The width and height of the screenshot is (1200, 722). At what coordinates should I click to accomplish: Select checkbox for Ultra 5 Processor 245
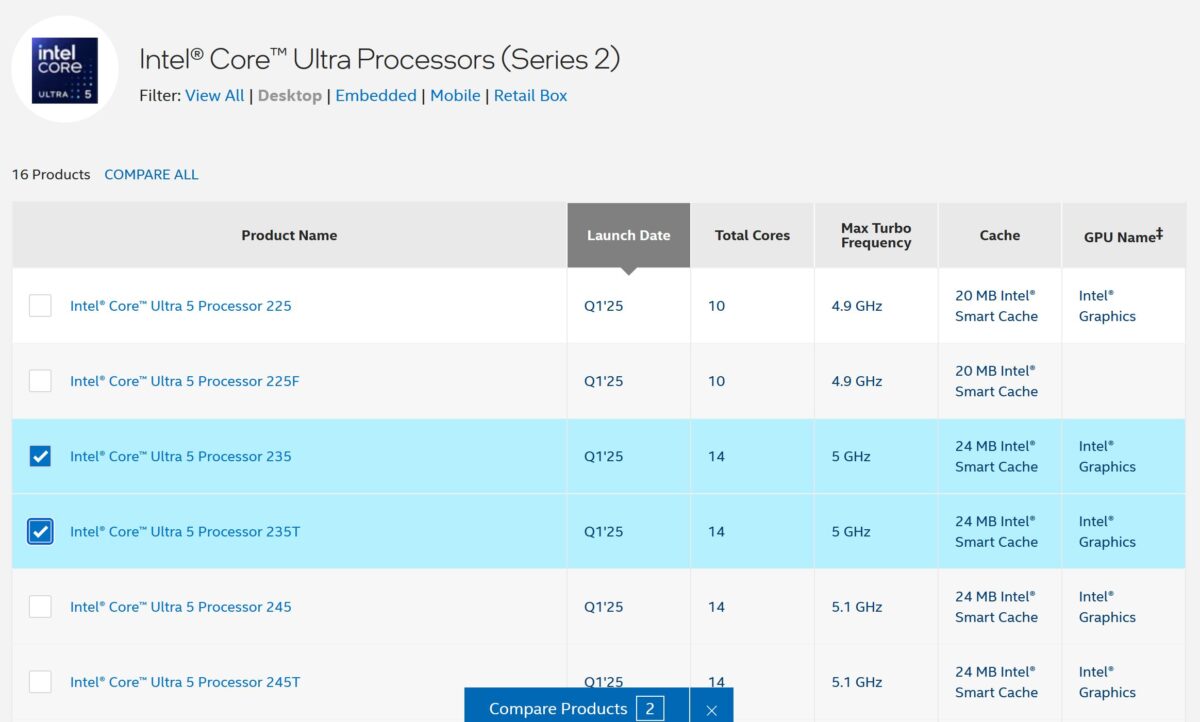40,606
